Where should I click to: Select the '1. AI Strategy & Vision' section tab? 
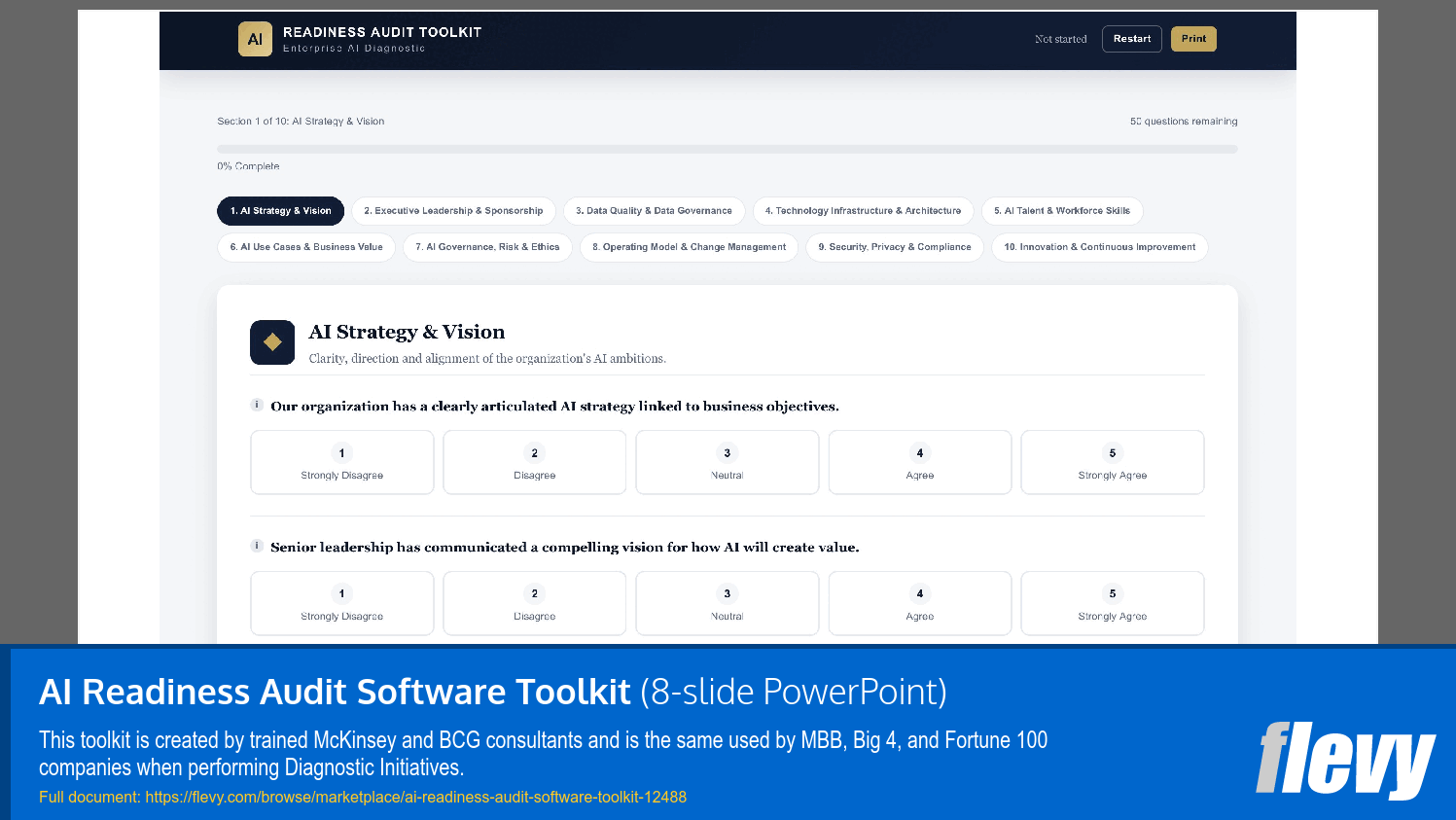(280, 211)
